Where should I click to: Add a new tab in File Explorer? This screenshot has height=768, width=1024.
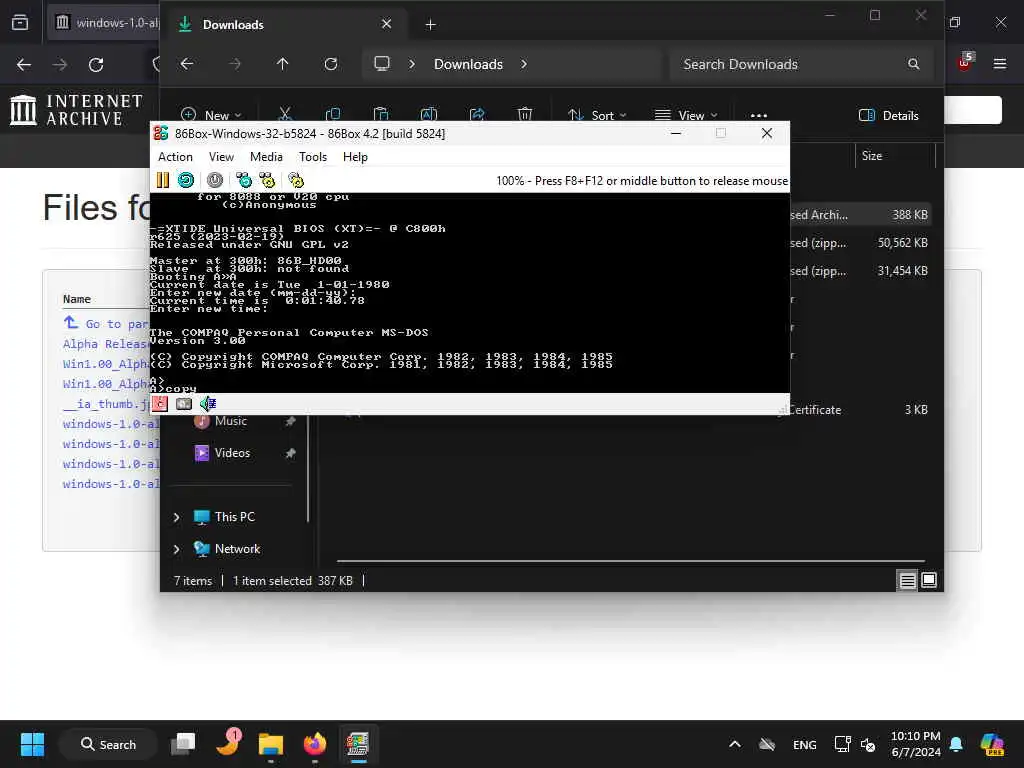(x=430, y=24)
